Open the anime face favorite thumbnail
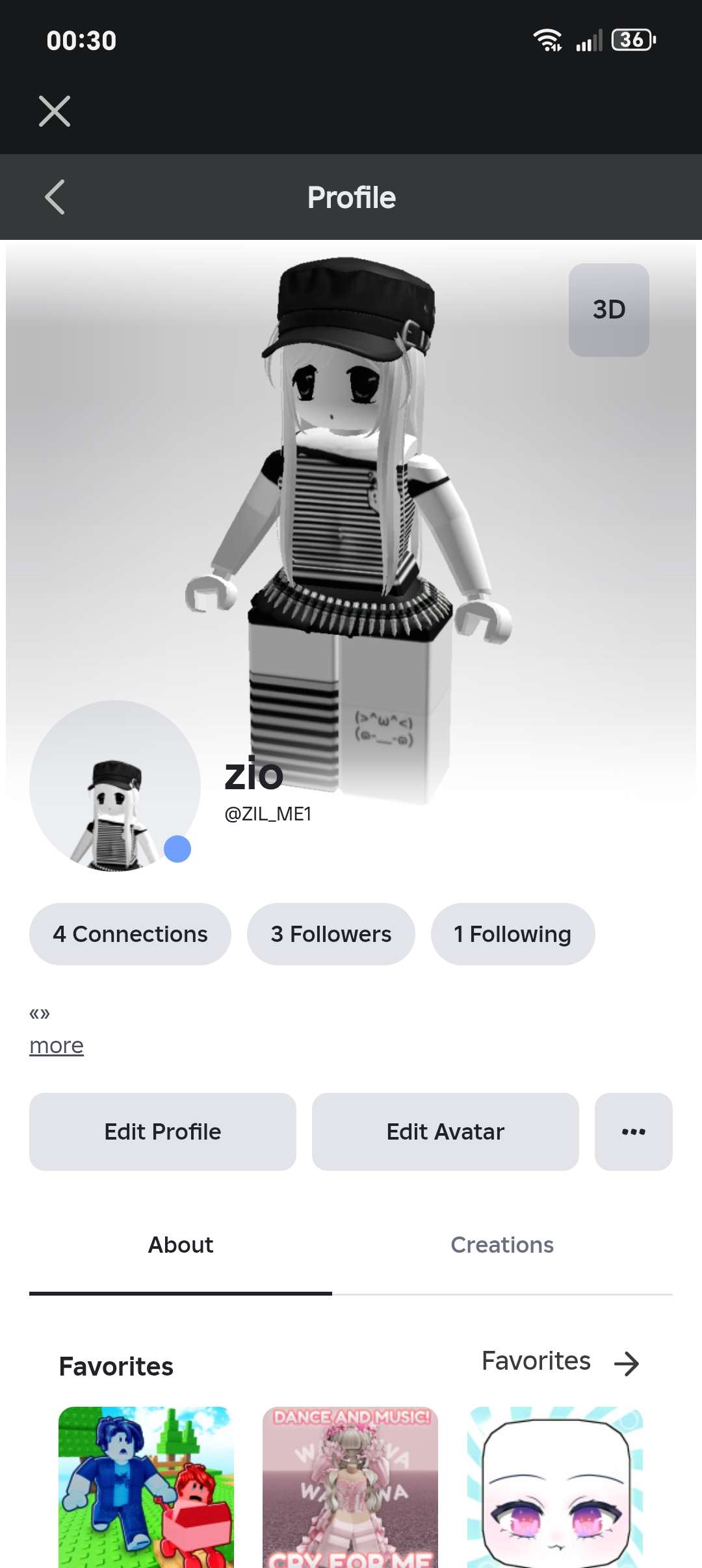Screen dimensions: 702x1568 tap(555, 1487)
